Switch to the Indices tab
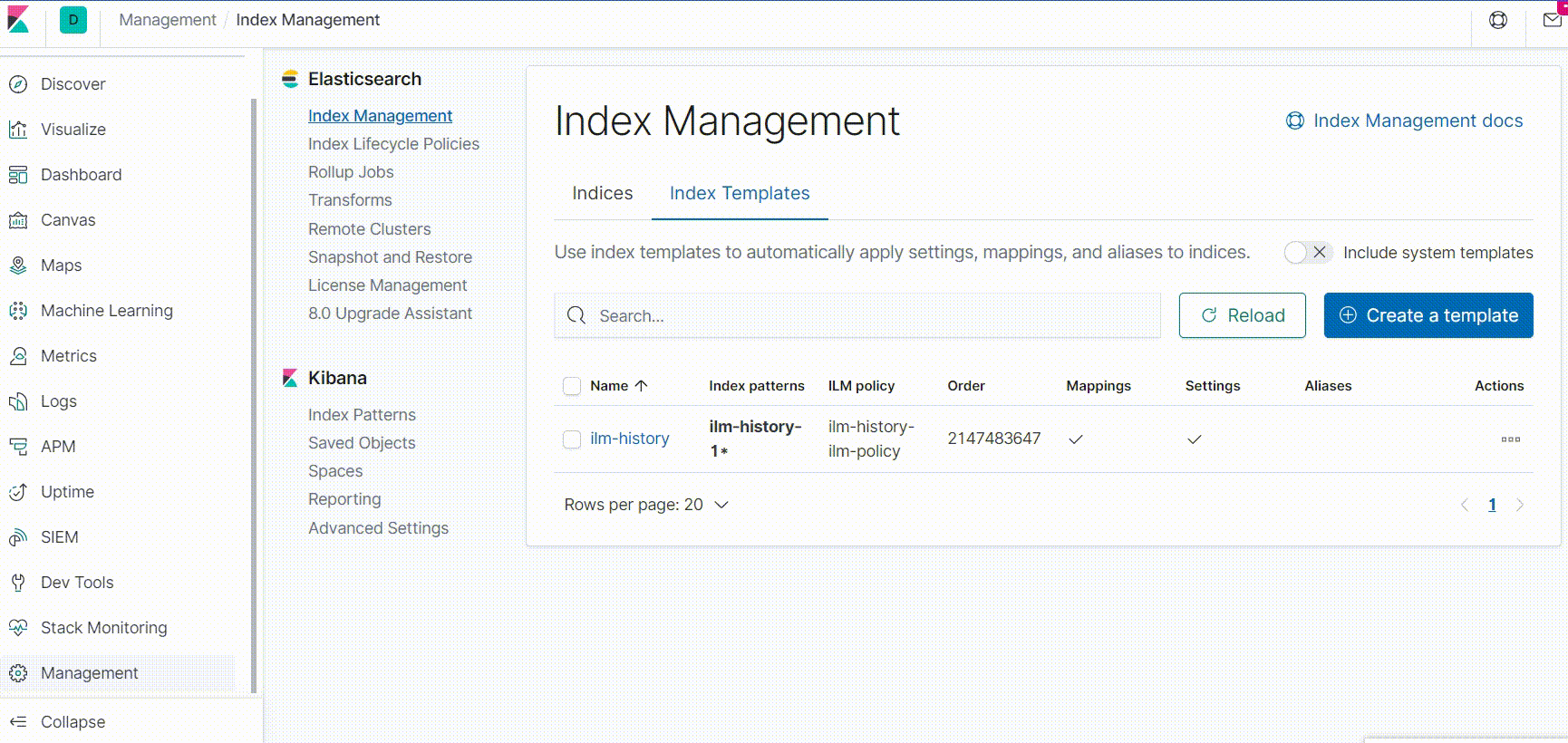This screenshot has width=1568, height=743. [x=603, y=193]
